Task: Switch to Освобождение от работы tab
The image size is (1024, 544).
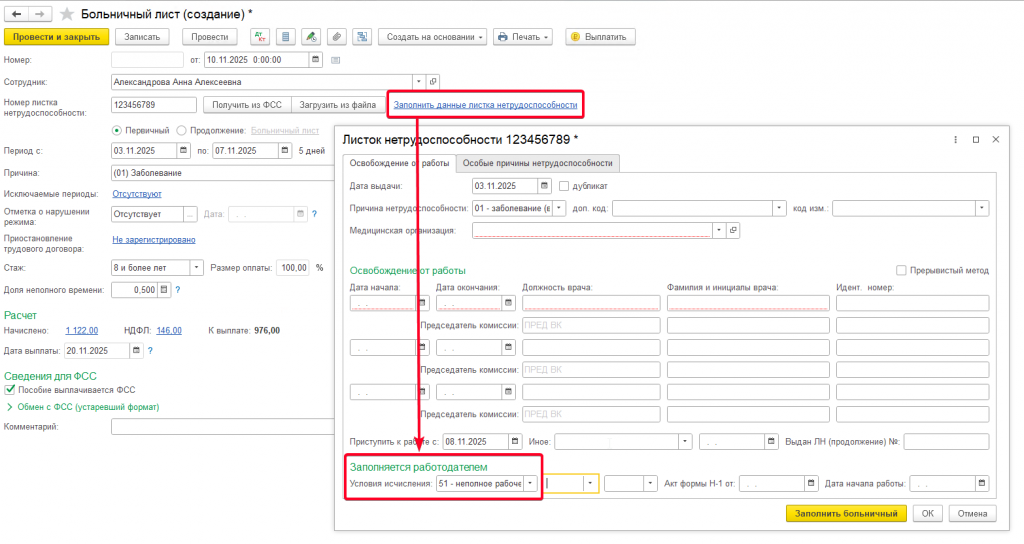Action: (399, 163)
